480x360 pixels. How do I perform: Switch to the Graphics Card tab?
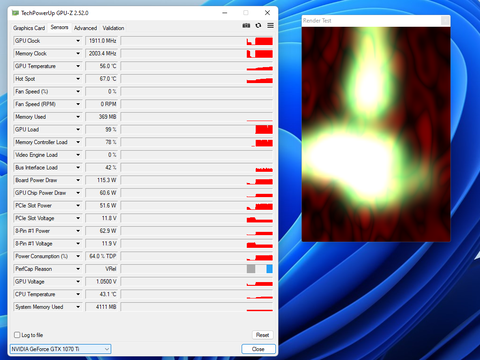click(x=29, y=28)
